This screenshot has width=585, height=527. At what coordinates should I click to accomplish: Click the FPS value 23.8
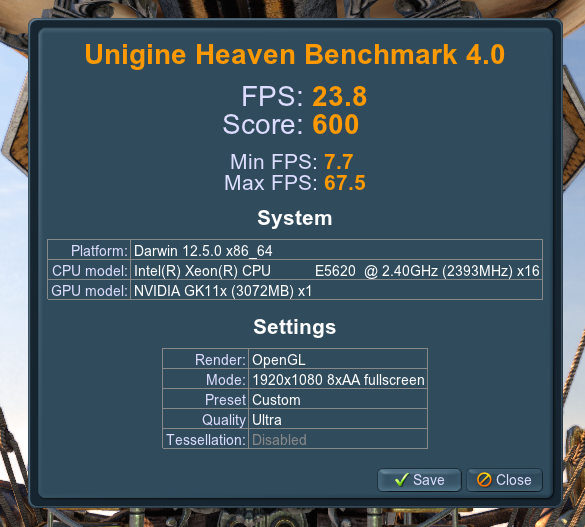pos(340,97)
